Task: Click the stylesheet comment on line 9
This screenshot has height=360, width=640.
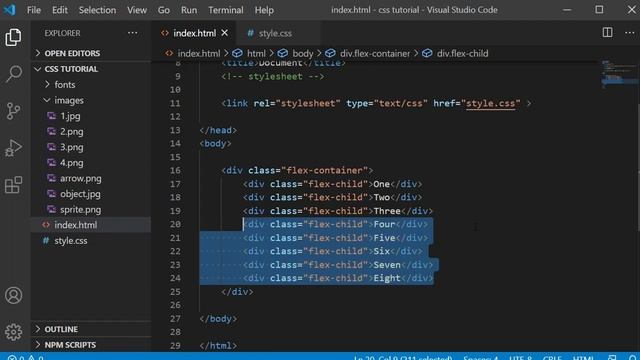Action: point(273,76)
